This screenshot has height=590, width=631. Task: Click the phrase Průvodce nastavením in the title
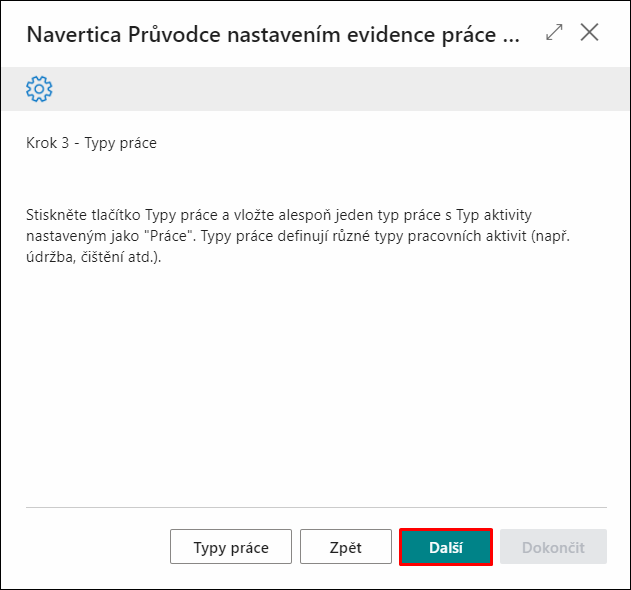(x=235, y=35)
